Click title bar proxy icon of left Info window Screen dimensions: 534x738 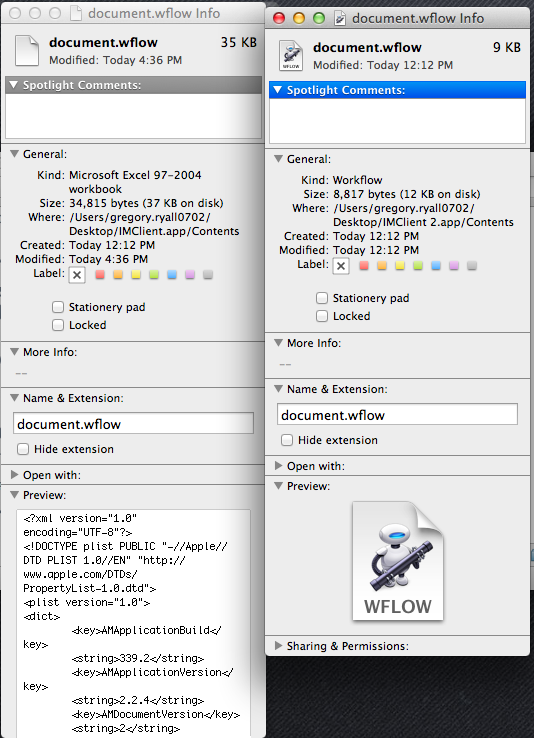coord(76,13)
